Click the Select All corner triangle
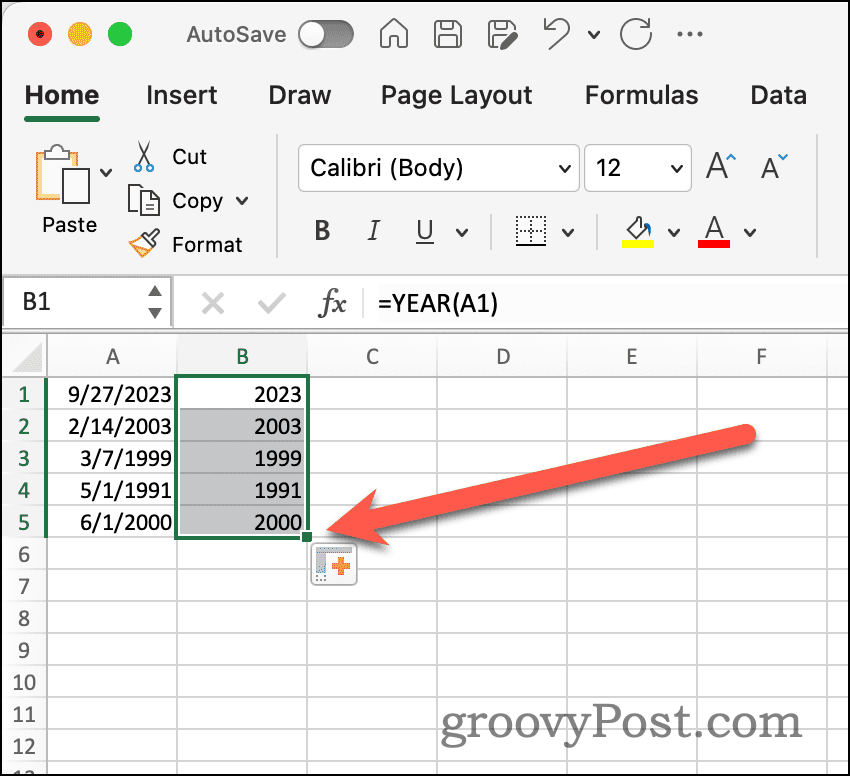 26,357
